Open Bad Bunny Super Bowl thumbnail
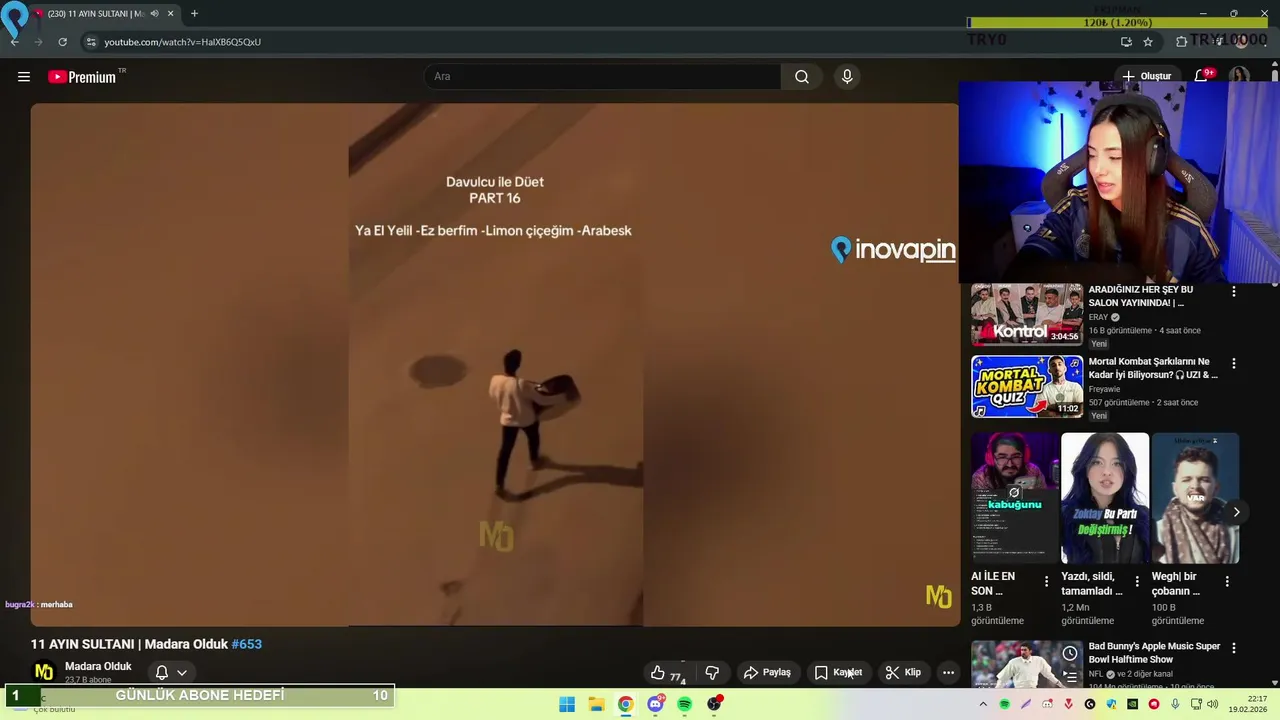Image resolution: width=1280 pixels, height=720 pixels. [x=1026, y=664]
